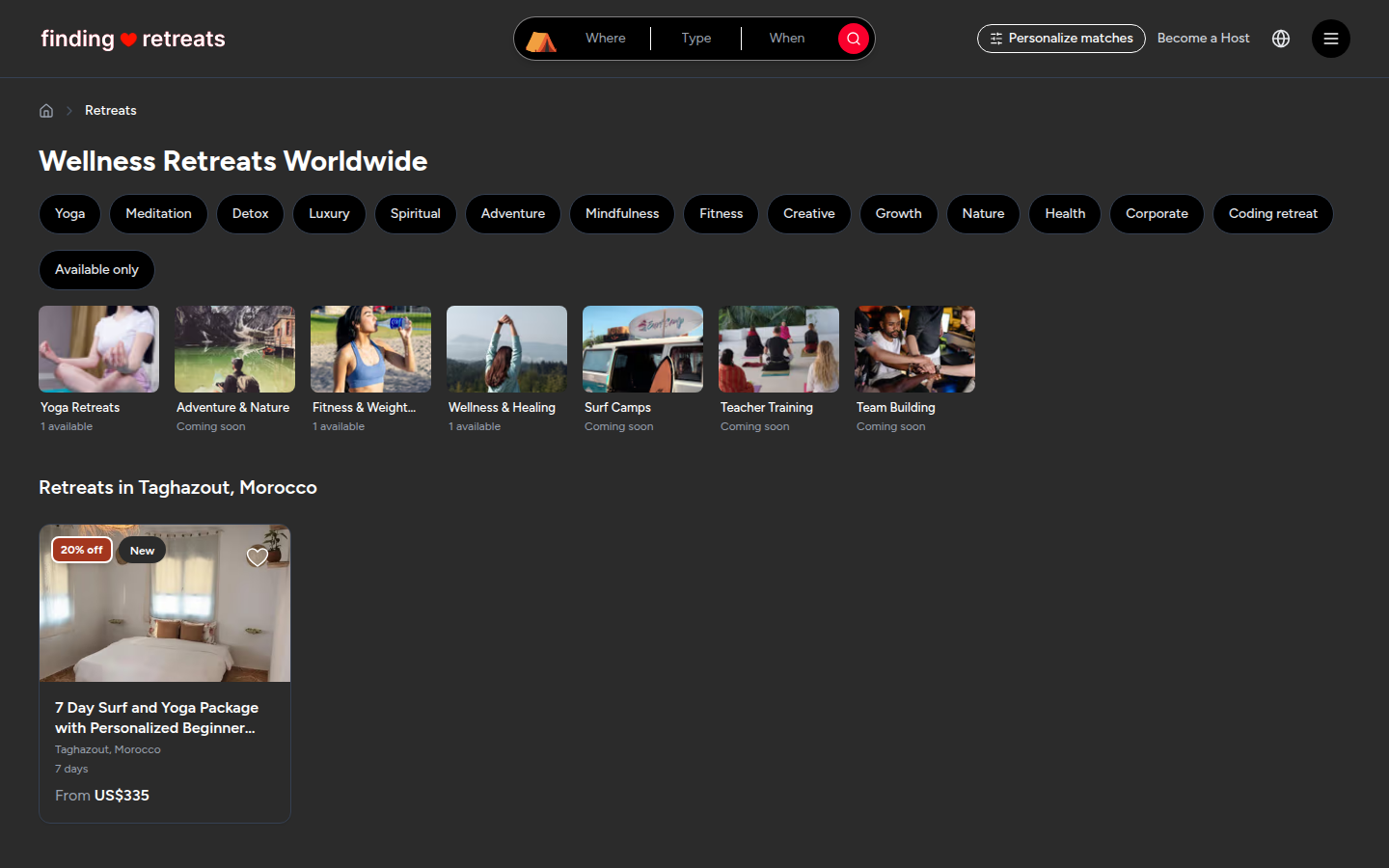Open the Type search selector
1389x868 pixels.
click(x=696, y=39)
